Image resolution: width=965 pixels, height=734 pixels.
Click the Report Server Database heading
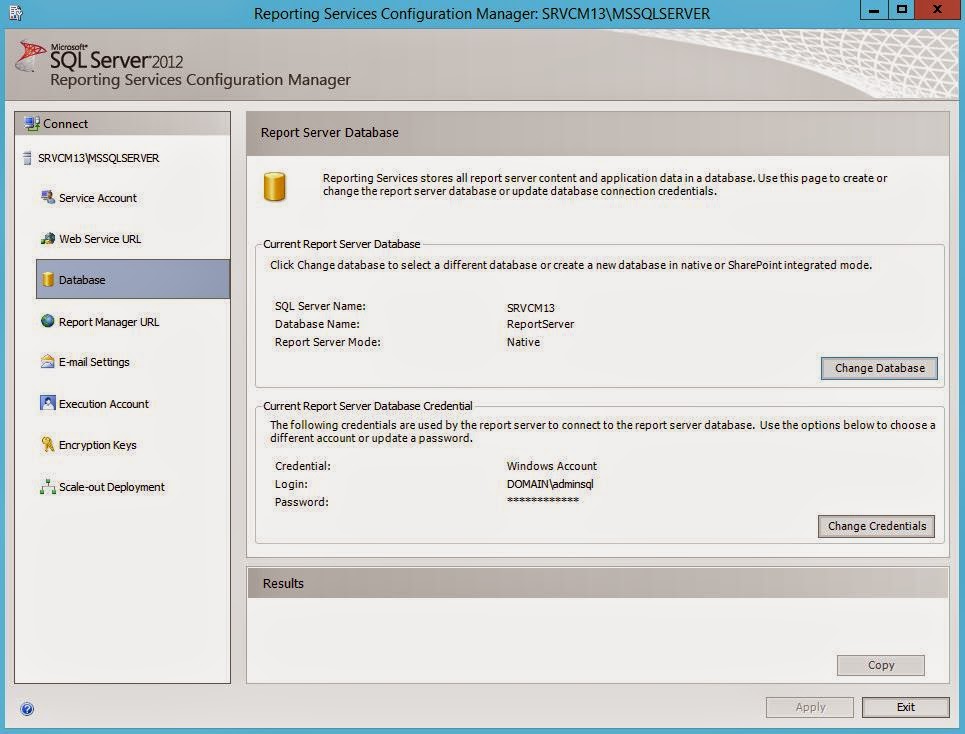coord(329,133)
